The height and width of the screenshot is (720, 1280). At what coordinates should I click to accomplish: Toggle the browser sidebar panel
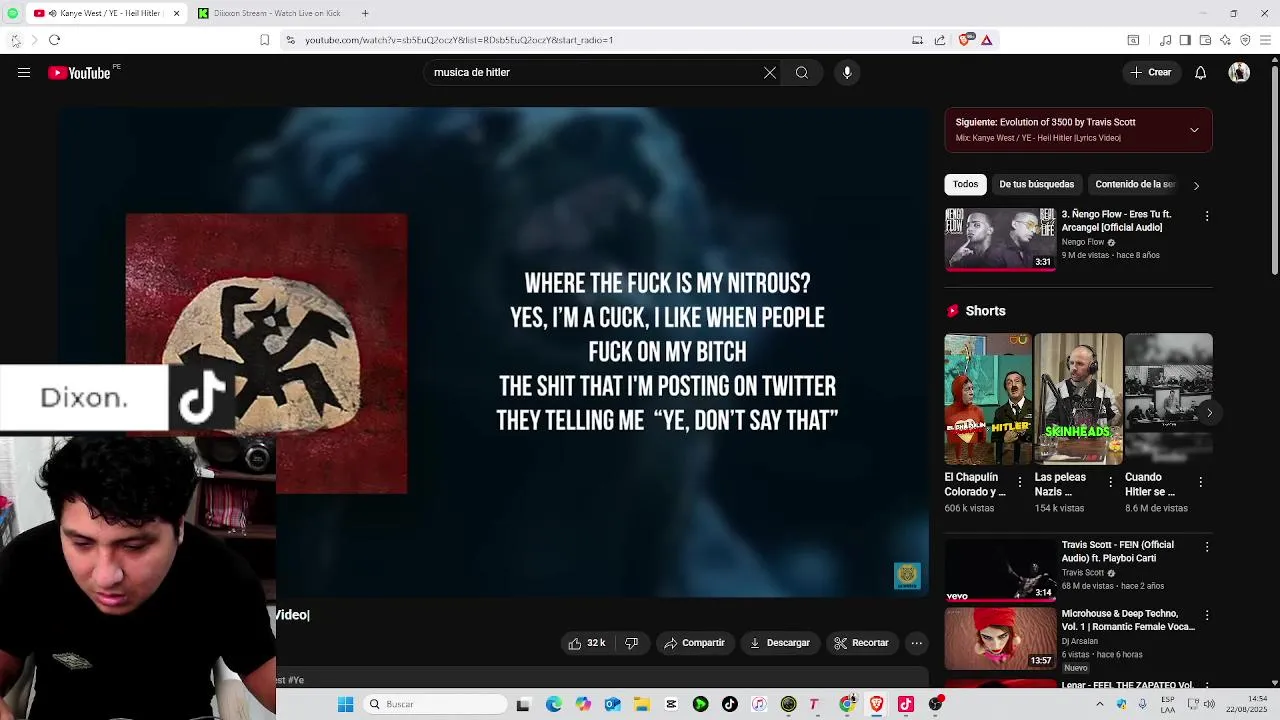point(1185,40)
